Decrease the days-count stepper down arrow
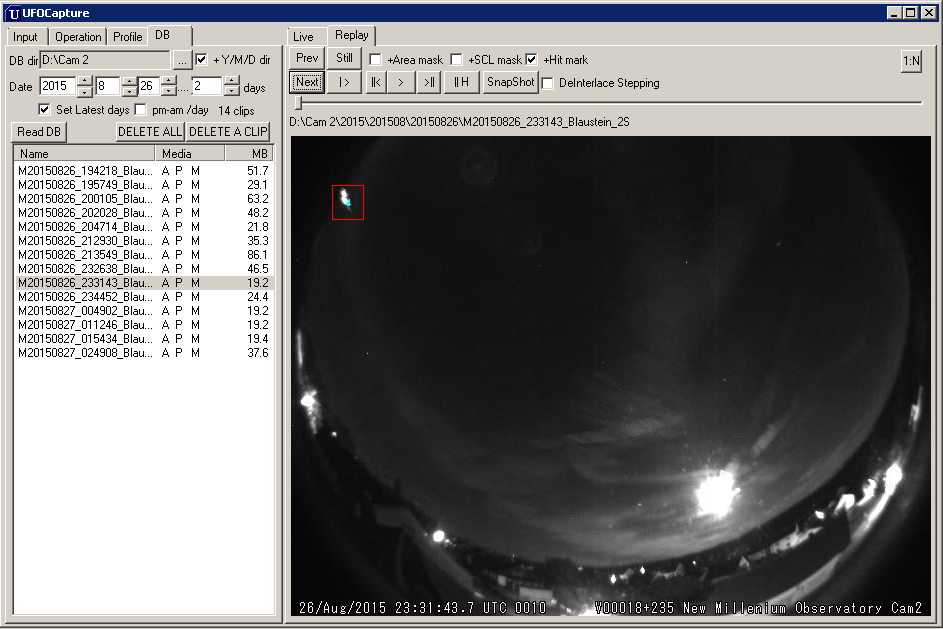Image resolution: width=943 pixels, height=629 pixels. point(232,91)
